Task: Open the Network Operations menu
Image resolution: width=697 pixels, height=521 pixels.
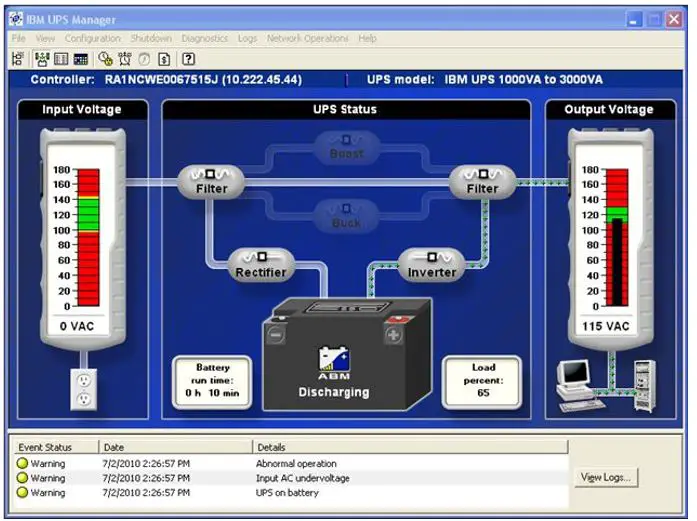Action: coord(308,38)
